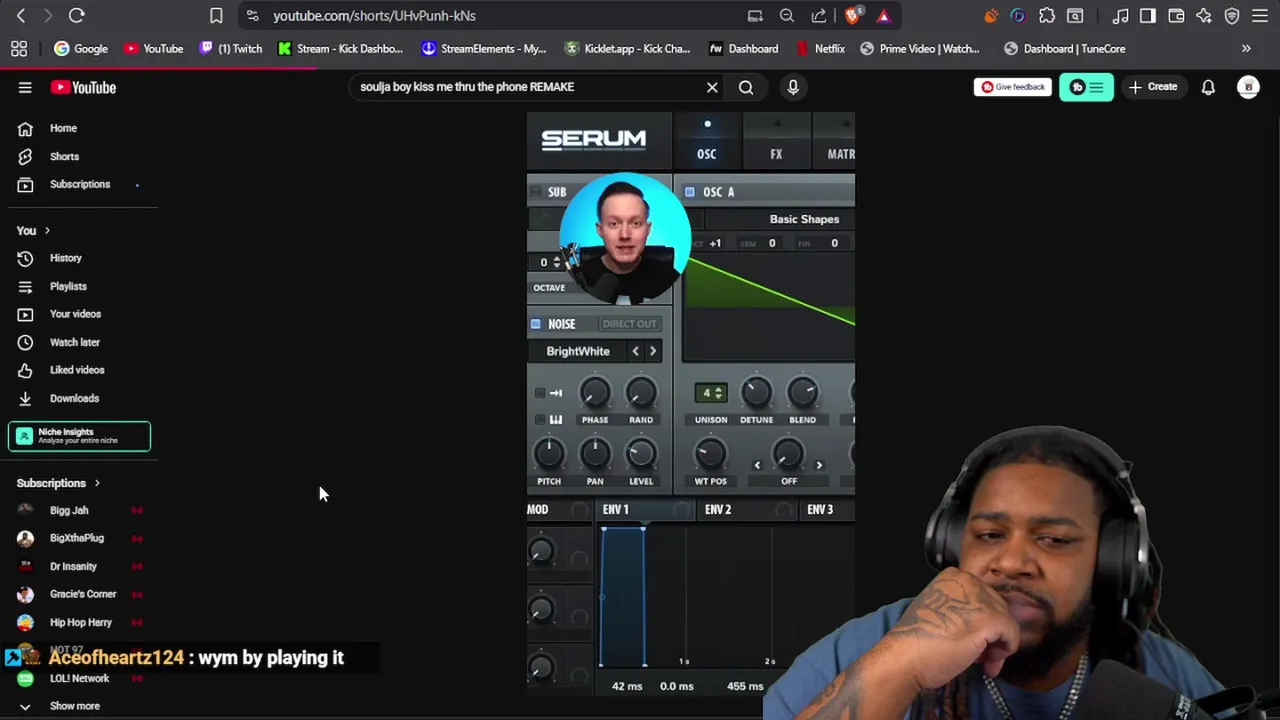Toggle noise DIRECT OUT button
Viewport: 1280px width, 720px height.
tap(630, 324)
